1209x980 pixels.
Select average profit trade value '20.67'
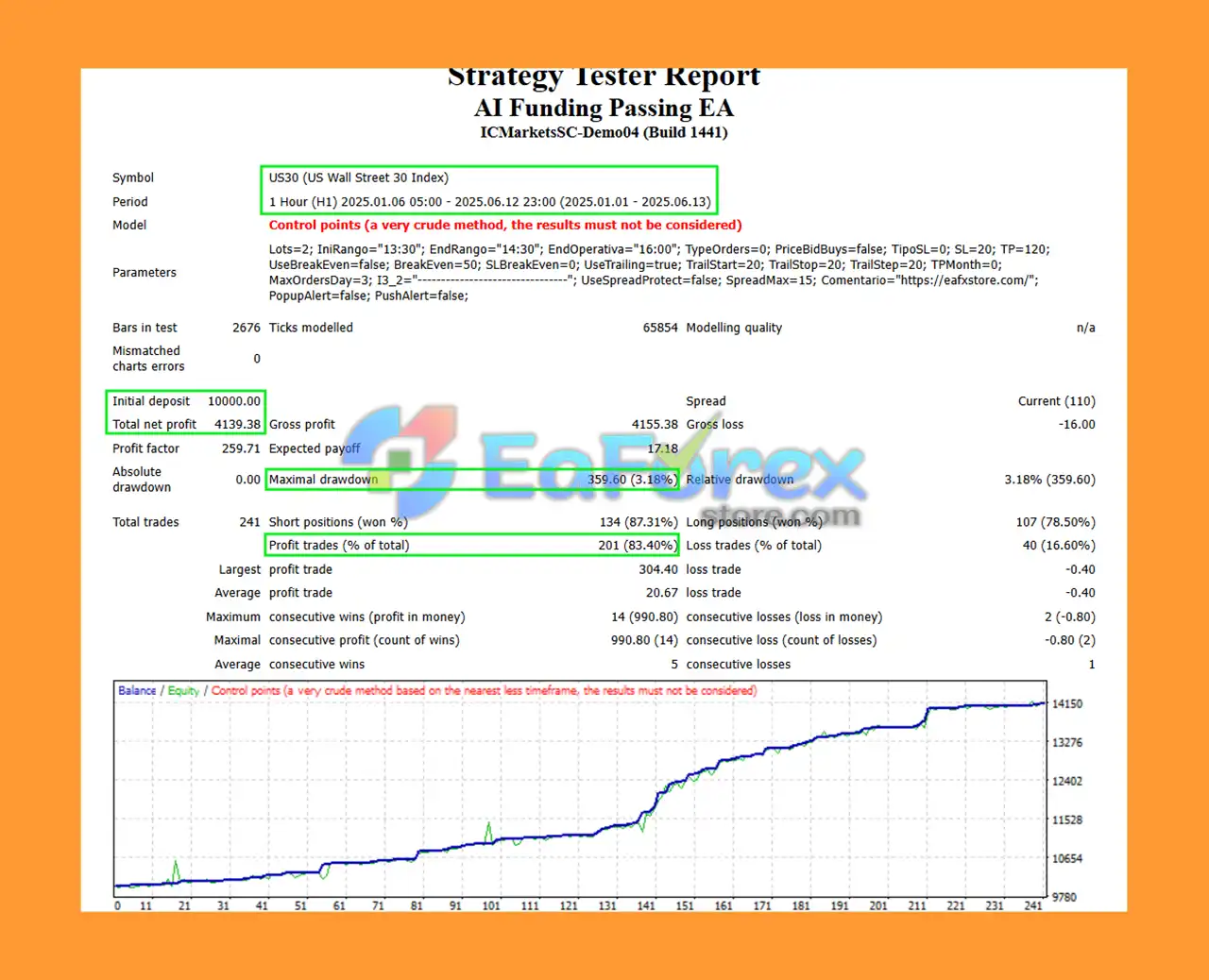(x=661, y=593)
